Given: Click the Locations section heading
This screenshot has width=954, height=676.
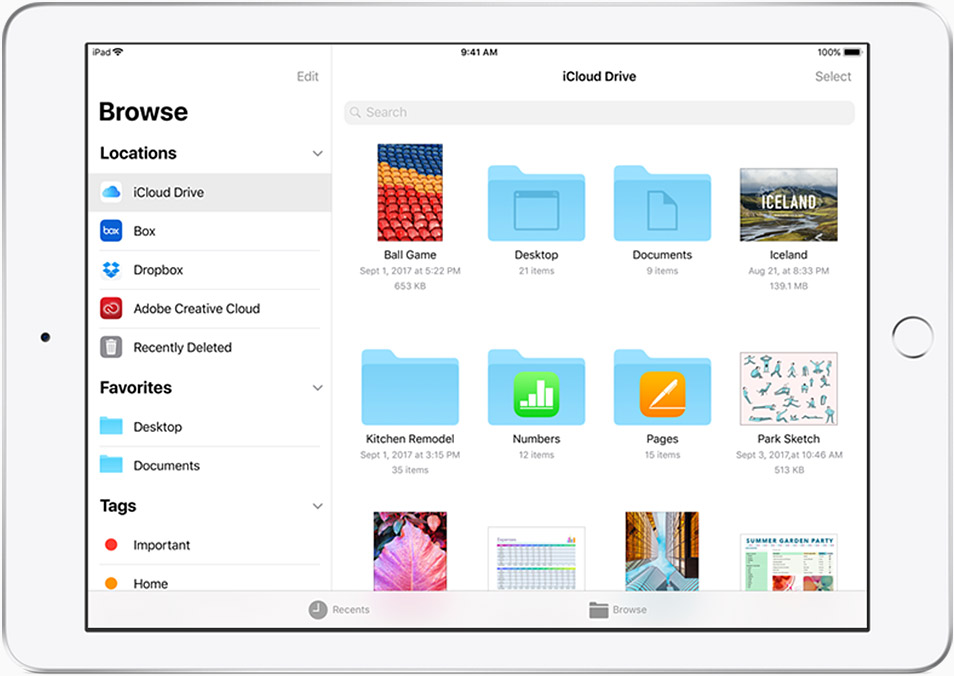Looking at the screenshot, I should 138,153.
